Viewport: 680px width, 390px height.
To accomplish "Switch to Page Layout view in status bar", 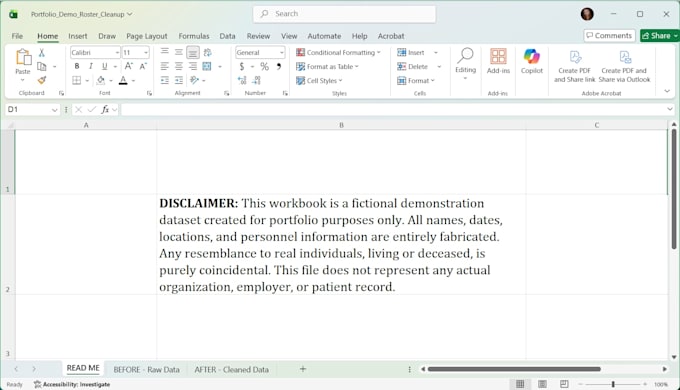I will coord(542,384).
